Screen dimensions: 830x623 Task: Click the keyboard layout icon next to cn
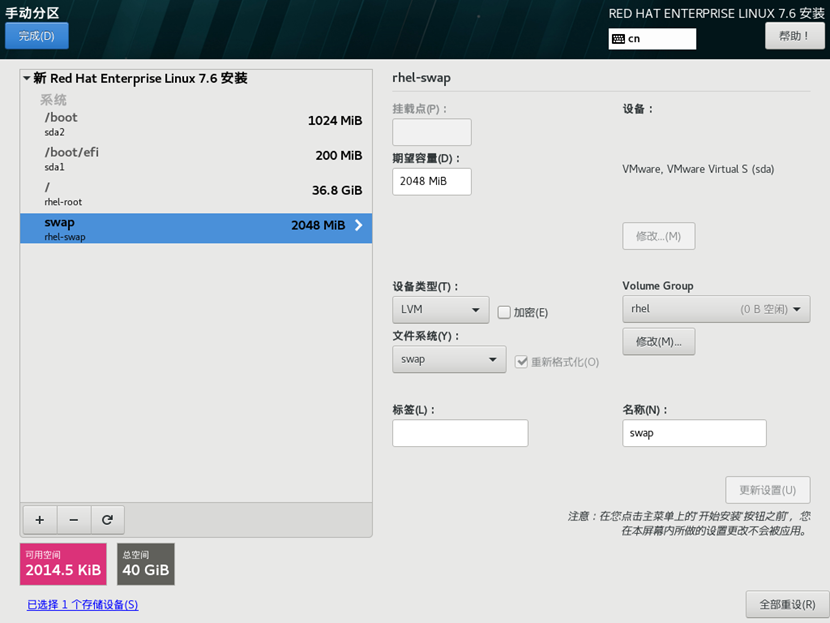(618, 39)
